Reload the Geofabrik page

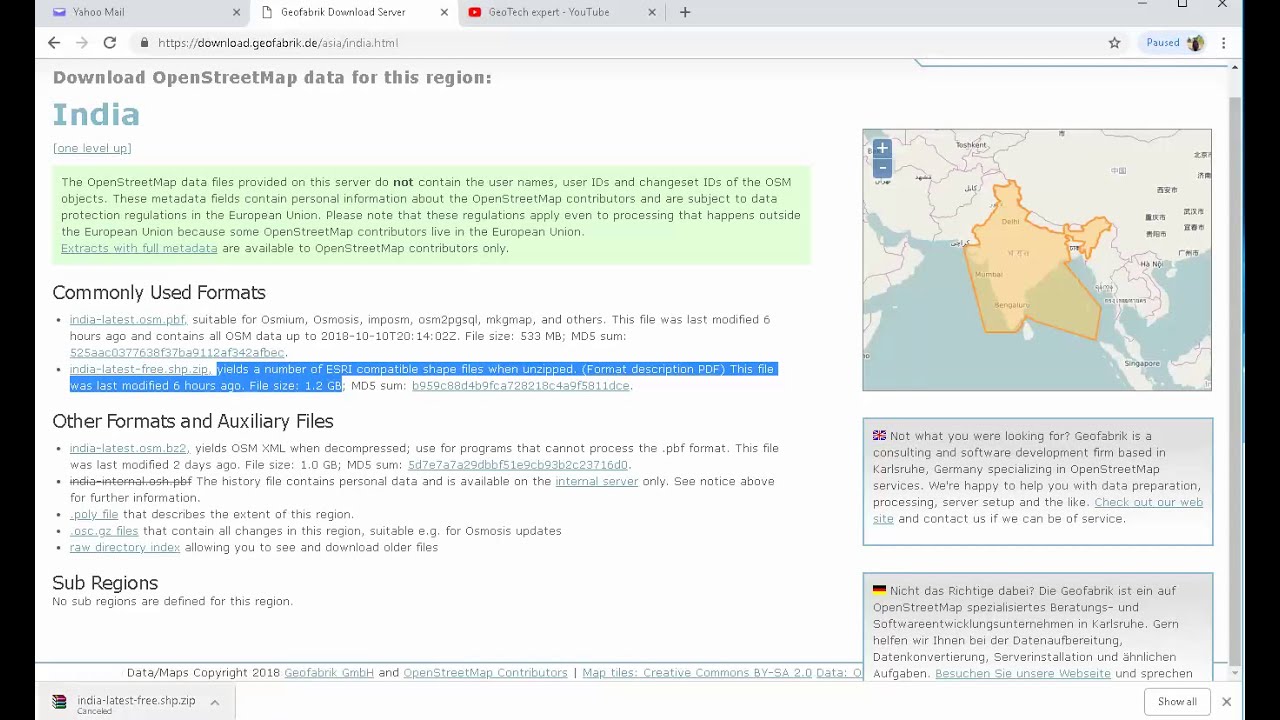point(110,43)
